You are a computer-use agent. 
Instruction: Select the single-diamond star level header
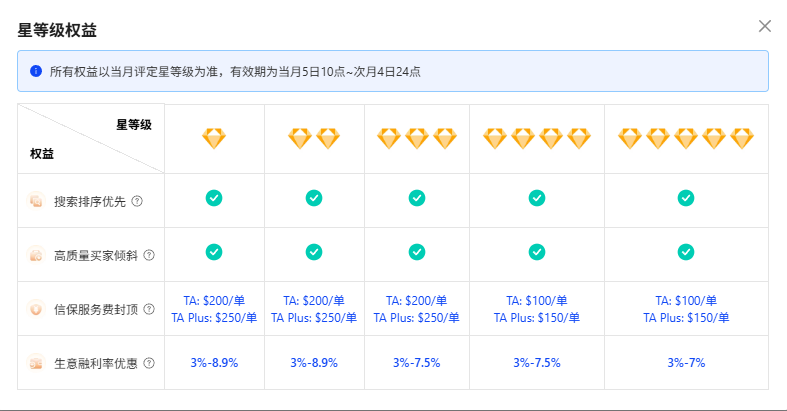(214, 139)
